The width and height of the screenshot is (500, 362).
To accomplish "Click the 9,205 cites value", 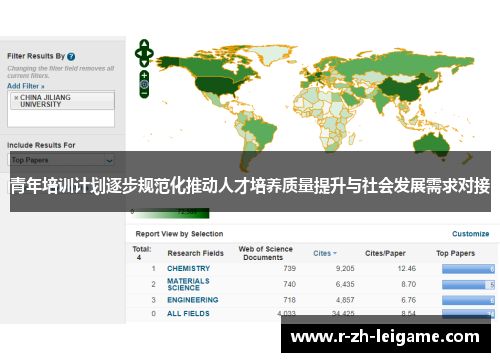I will click(345, 268).
